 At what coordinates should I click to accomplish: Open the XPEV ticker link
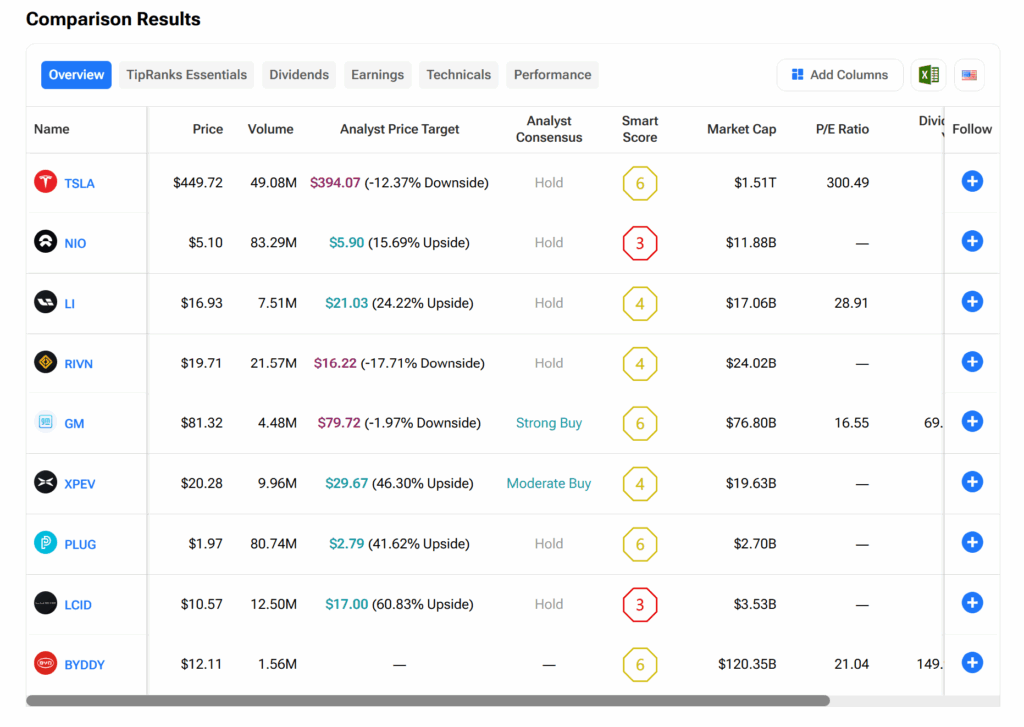79,484
